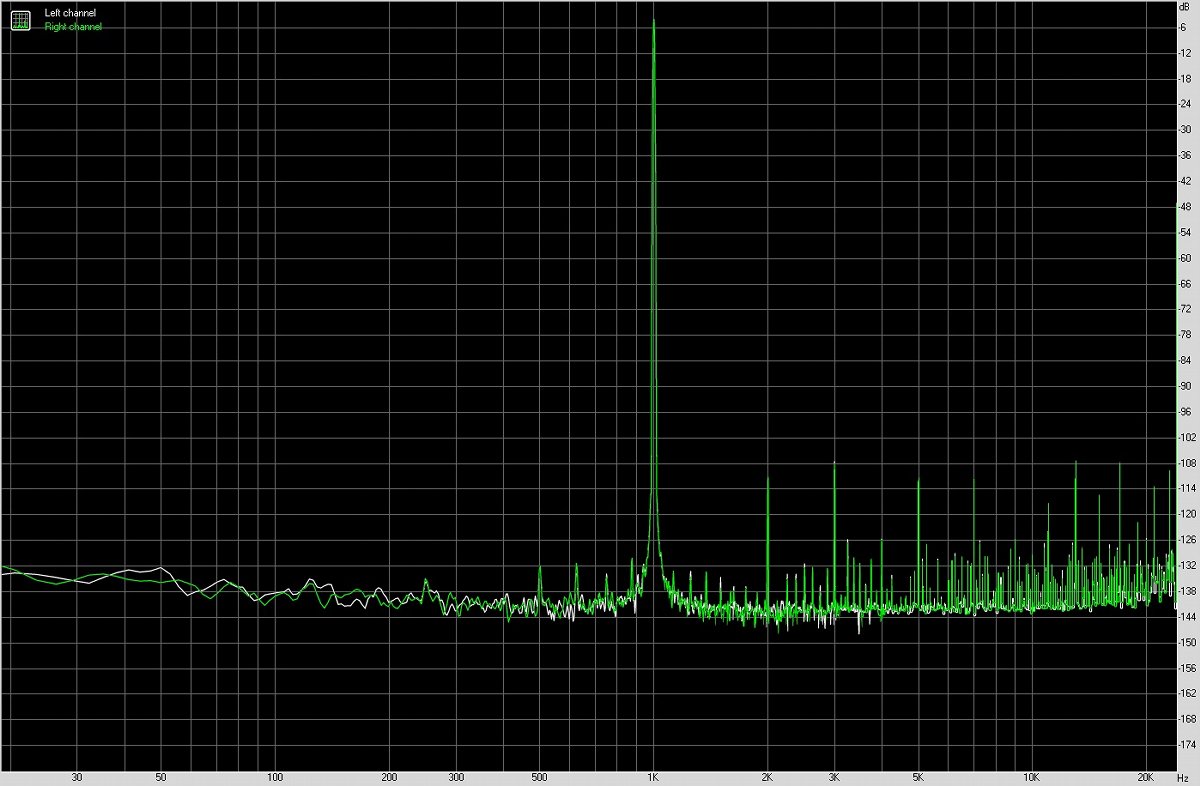Click the -108 dB amplitude axis label
The image size is (1200, 786).
(1186, 463)
